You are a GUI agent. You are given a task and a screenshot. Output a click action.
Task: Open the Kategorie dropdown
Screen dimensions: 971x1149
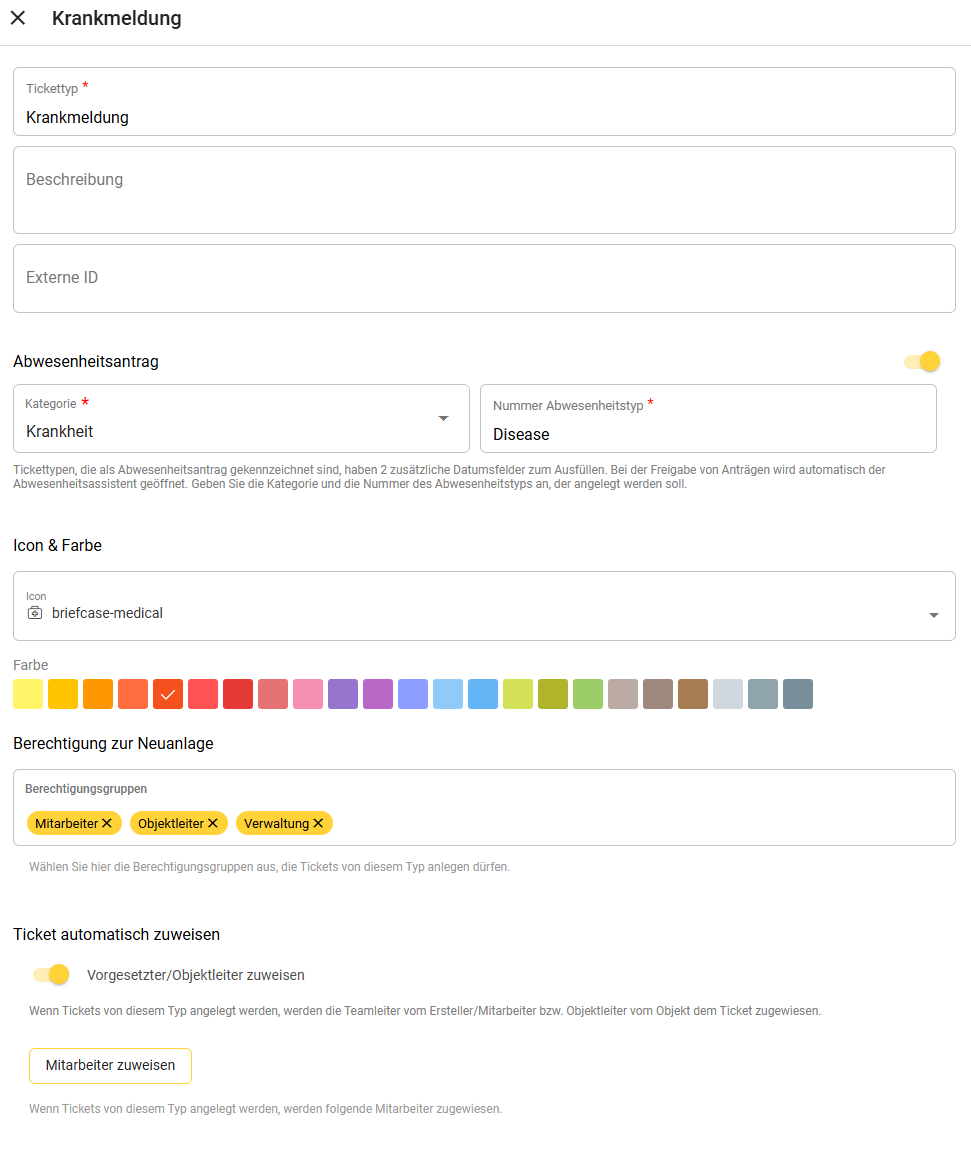point(443,418)
